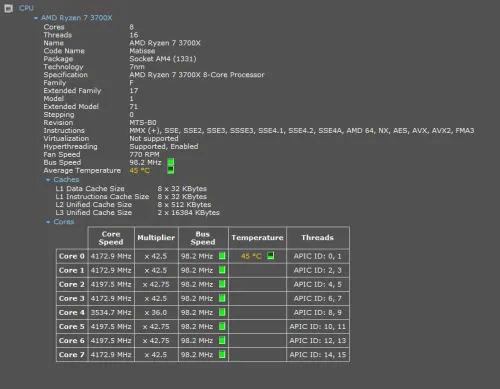Click Core 4 speed value 3534.7 MHz
This screenshot has height=389, width=500.
(x=111, y=313)
